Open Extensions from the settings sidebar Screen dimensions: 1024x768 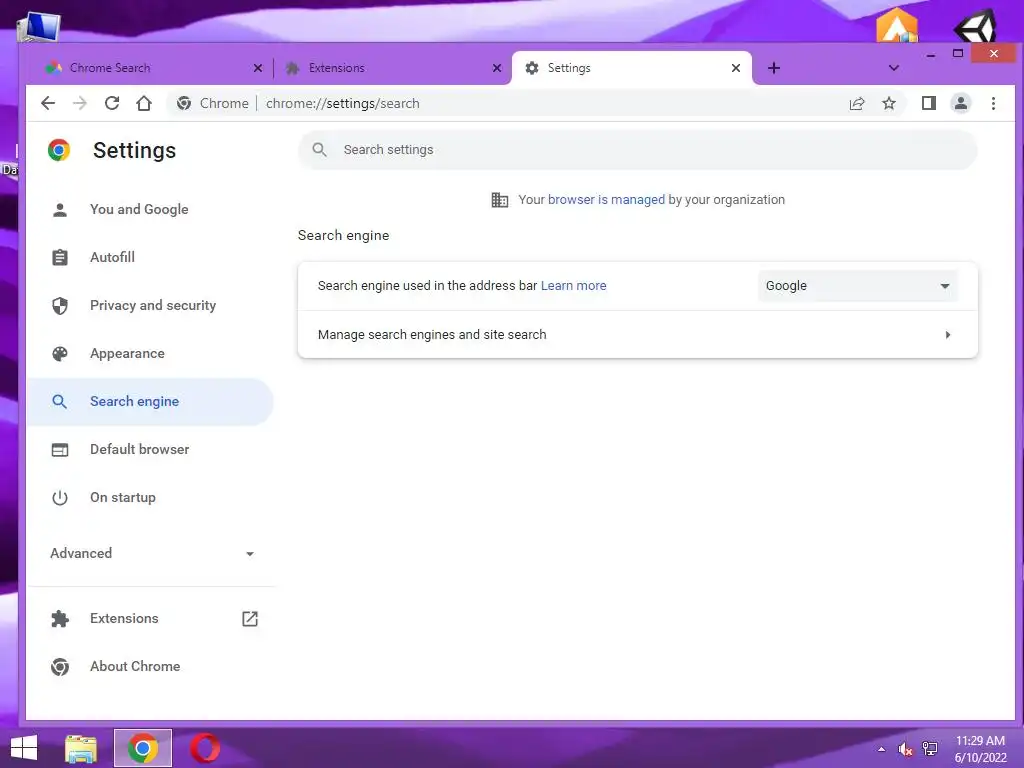[124, 618]
